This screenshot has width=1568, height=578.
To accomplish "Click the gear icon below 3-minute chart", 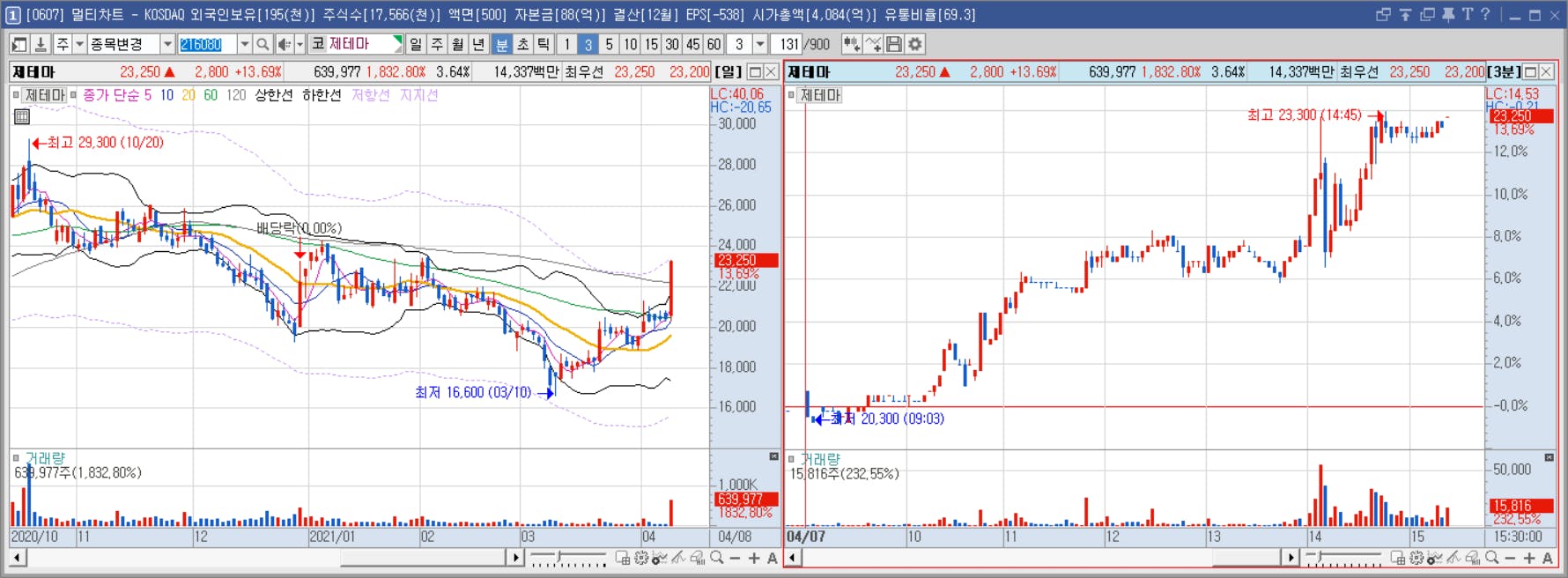I will tap(1416, 558).
